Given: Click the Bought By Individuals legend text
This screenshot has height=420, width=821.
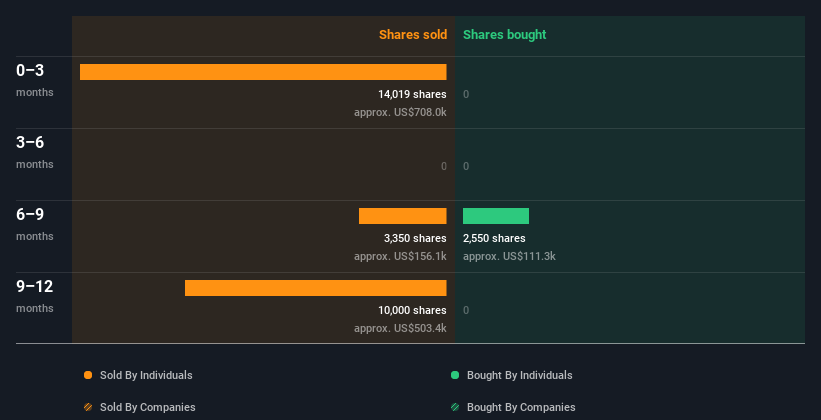Looking at the screenshot, I should (x=519, y=375).
